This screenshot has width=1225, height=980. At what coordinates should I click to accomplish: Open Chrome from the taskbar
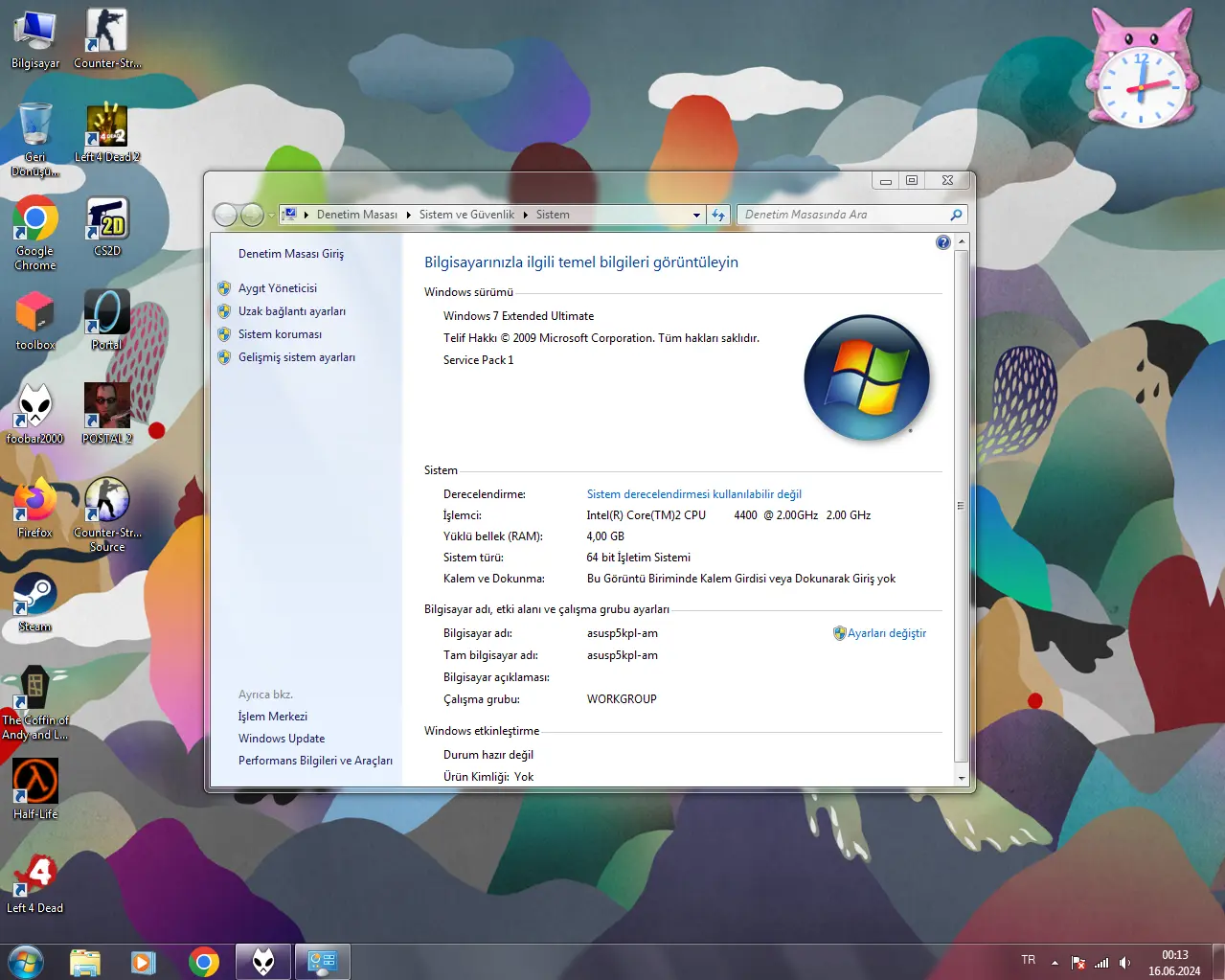(203, 962)
